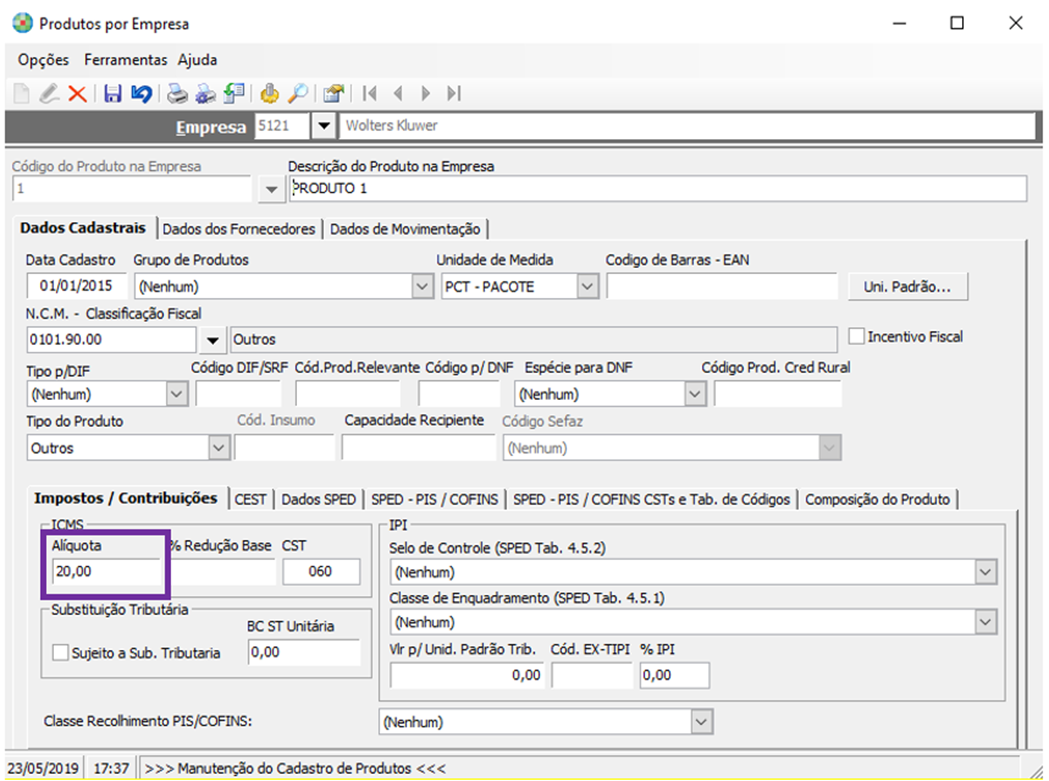
Task: Open the SPED - PIS / COFINS tab
Action: pyautogui.click(x=435, y=499)
